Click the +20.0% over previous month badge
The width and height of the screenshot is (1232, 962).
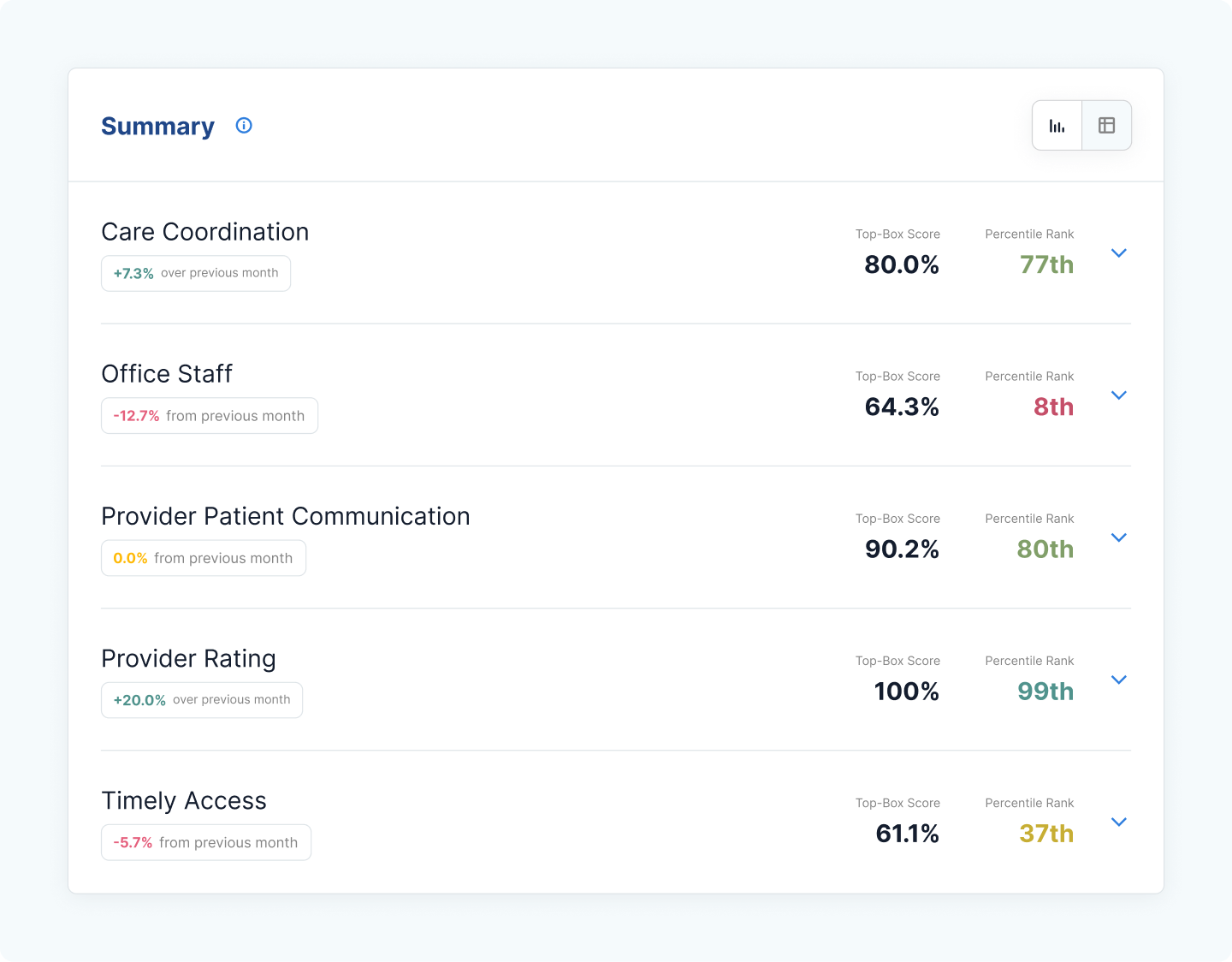[x=202, y=700]
